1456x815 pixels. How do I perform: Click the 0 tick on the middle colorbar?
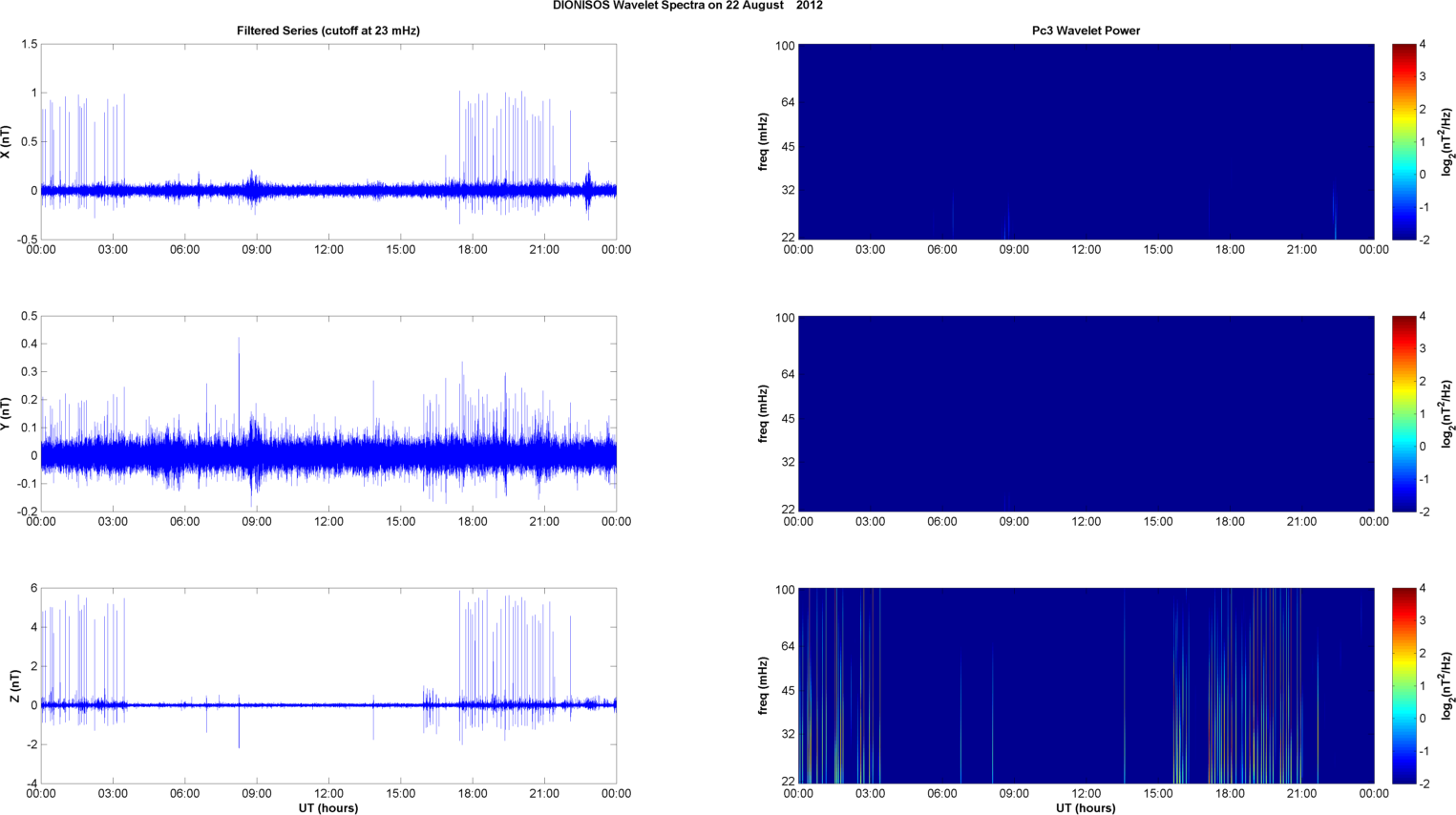pos(1423,447)
